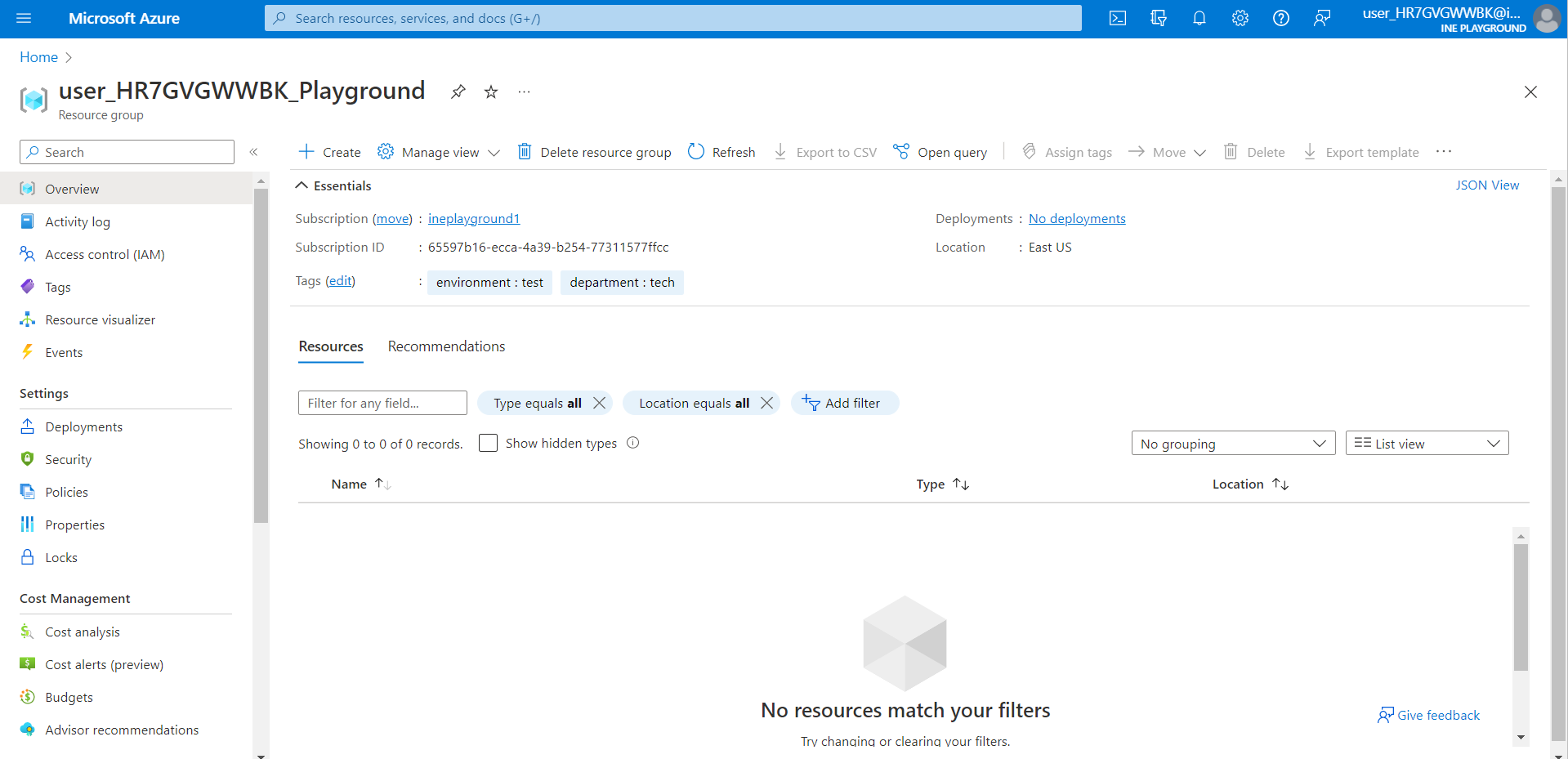
Task: Pin the resource group to dashboard
Action: [458, 92]
